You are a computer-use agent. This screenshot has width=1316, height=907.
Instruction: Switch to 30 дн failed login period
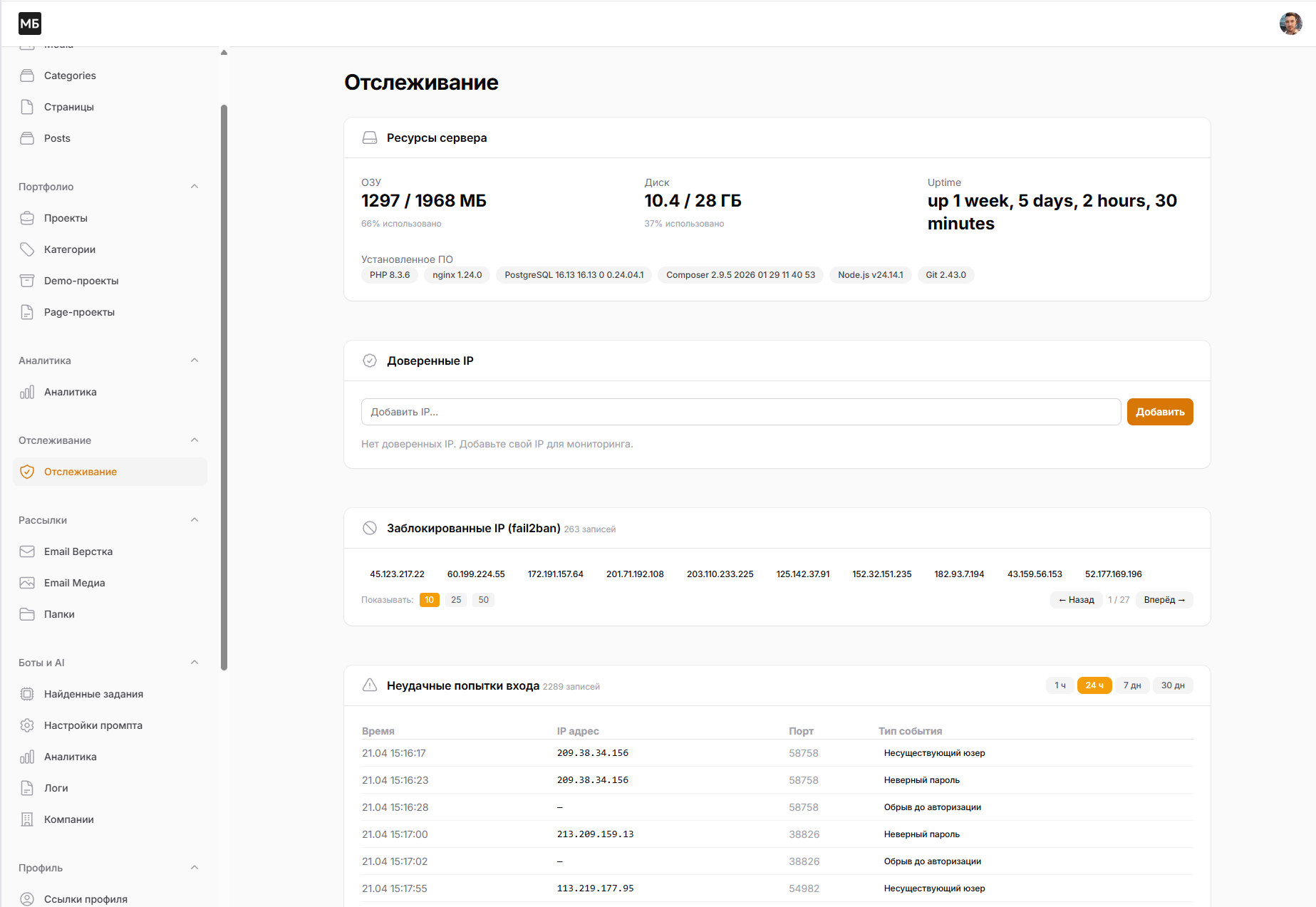click(x=1173, y=685)
